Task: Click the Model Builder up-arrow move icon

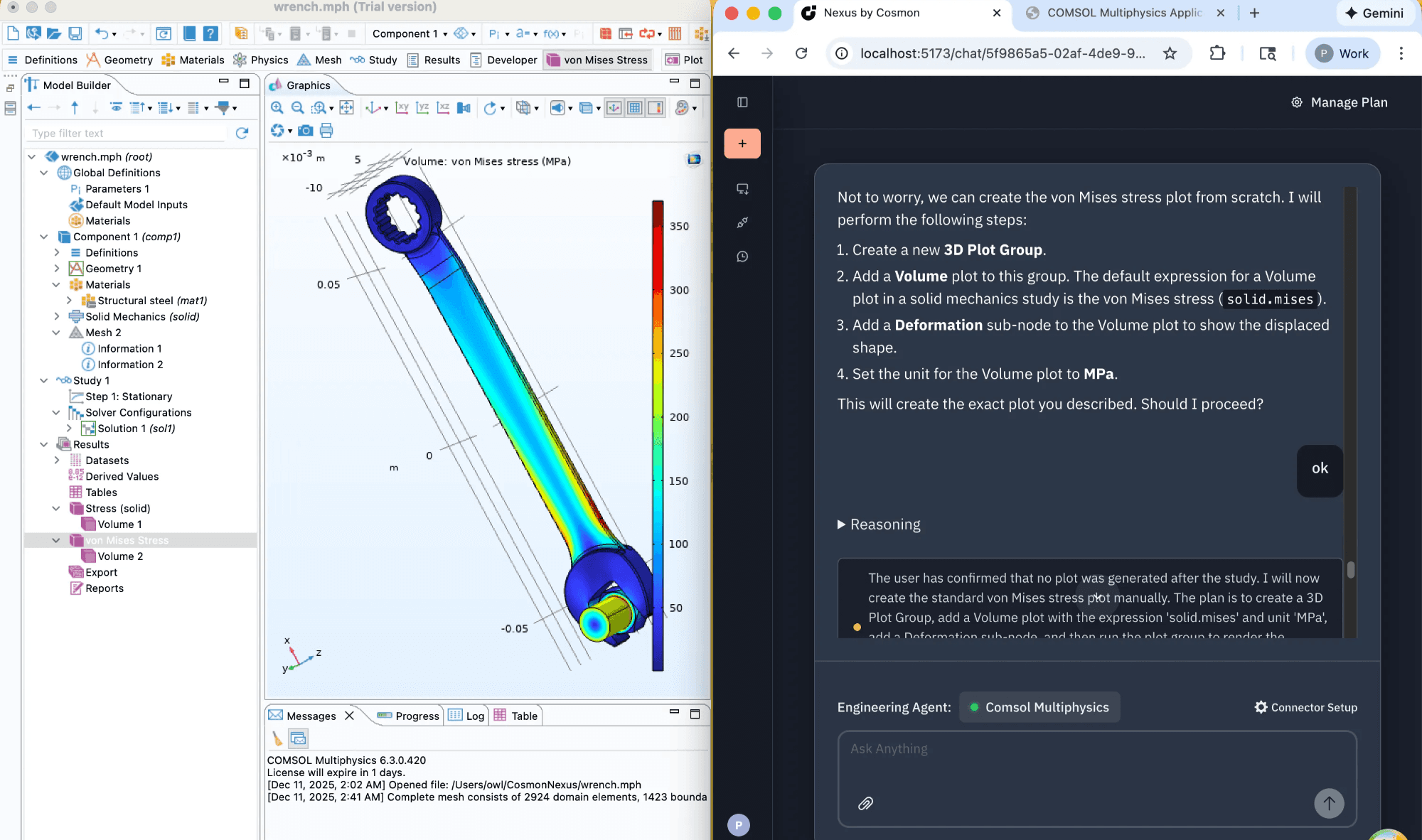Action: [x=75, y=108]
